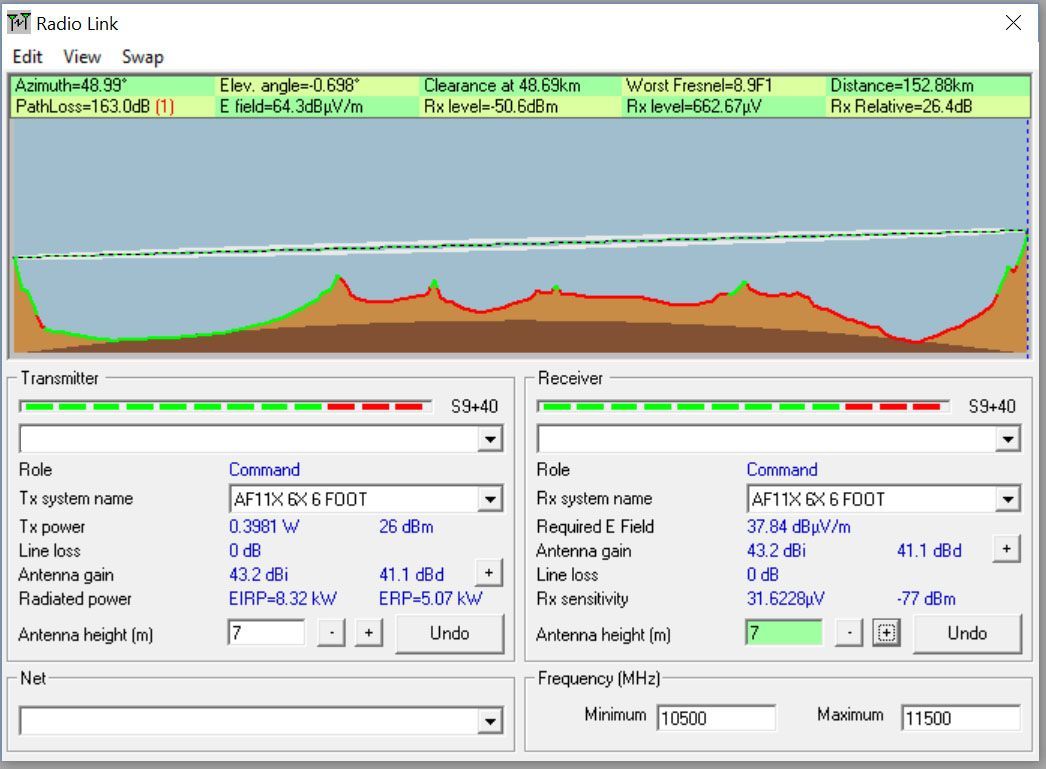Image resolution: width=1046 pixels, height=769 pixels.
Task: Expand the transmitter unit name dropdown
Action: [x=490, y=440]
